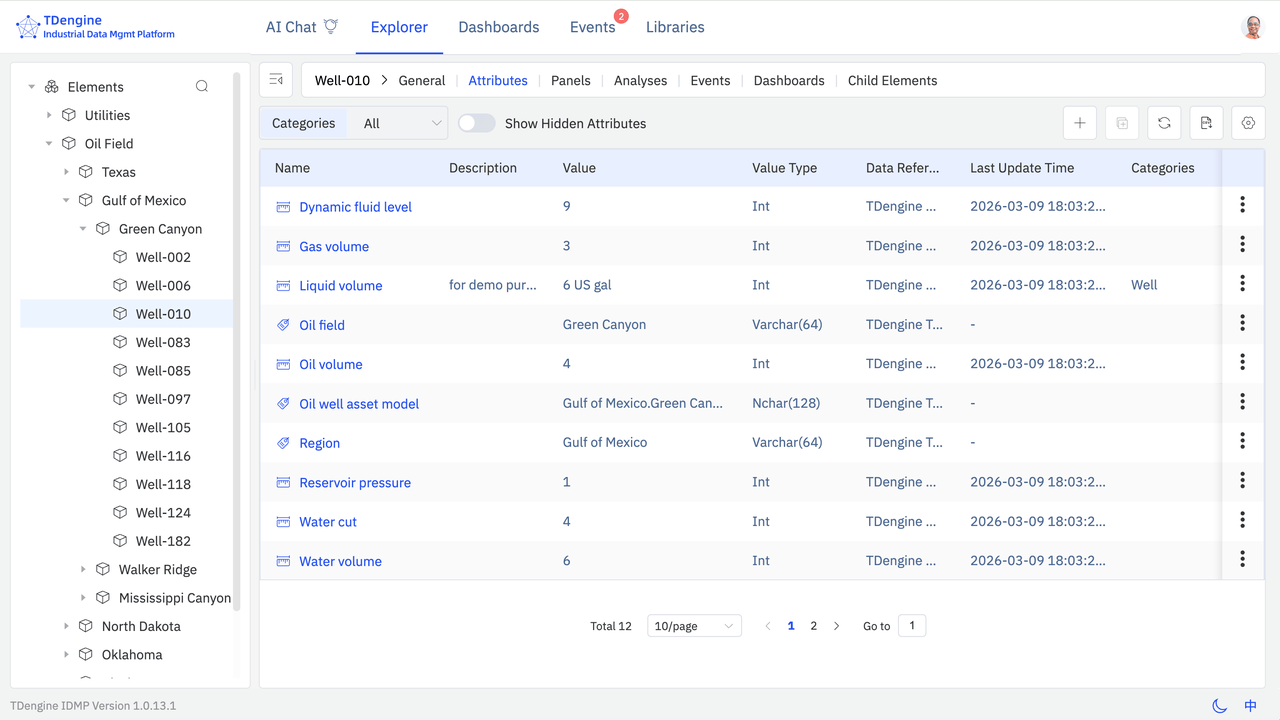Open the 10/page page size dropdown
This screenshot has height=720, width=1280.
(x=694, y=626)
